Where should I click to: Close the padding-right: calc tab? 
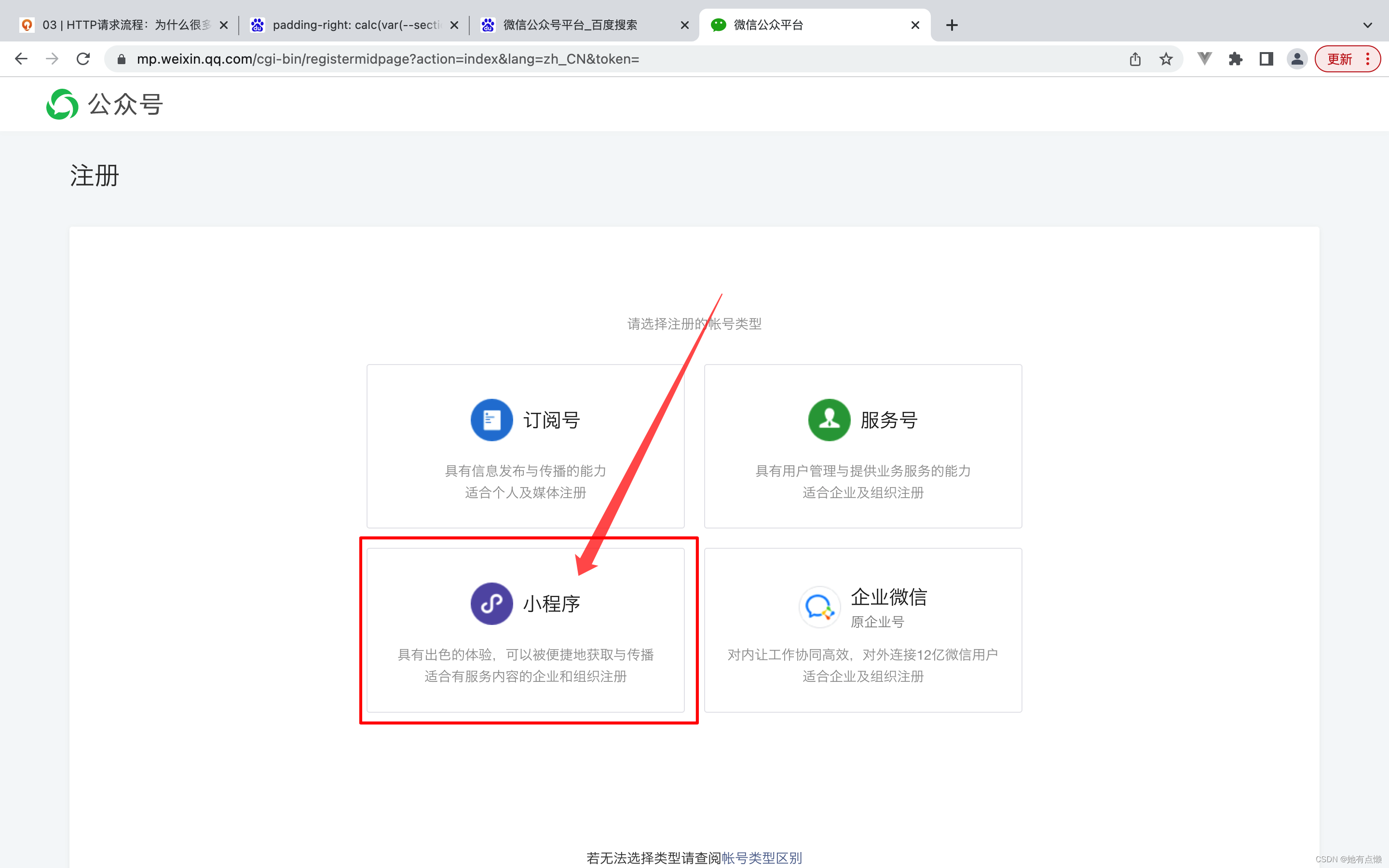coord(454,25)
